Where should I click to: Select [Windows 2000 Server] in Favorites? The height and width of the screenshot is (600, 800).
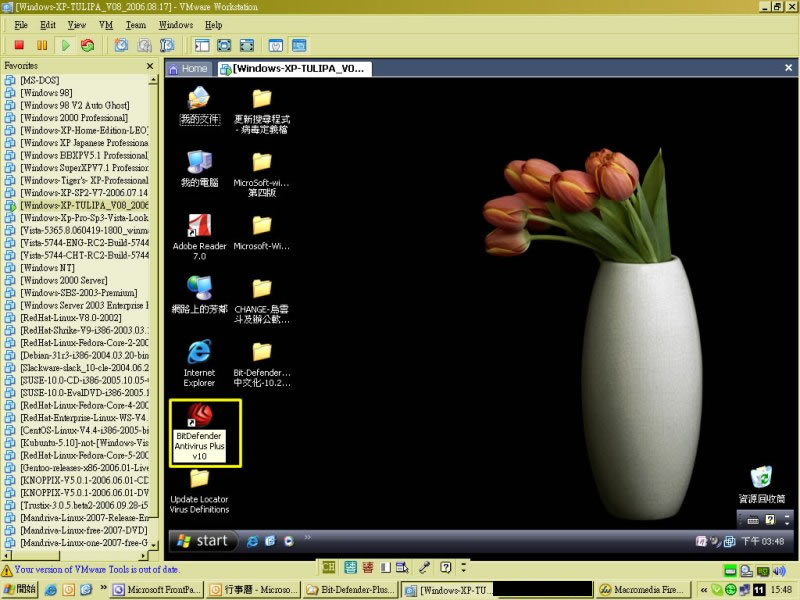pos(64,281)
